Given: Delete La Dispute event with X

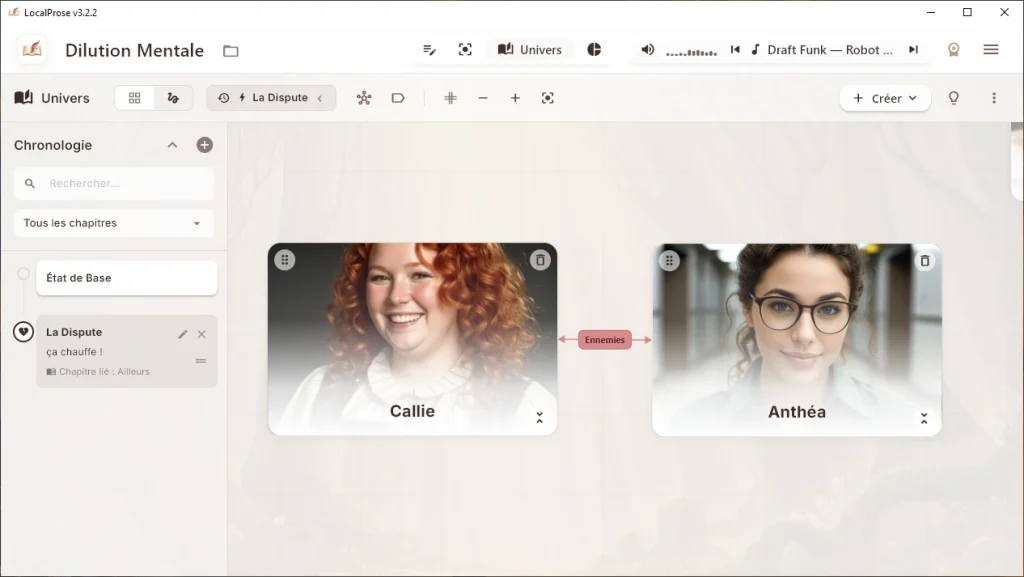Looking at the screenshot, I should [202, 334].
